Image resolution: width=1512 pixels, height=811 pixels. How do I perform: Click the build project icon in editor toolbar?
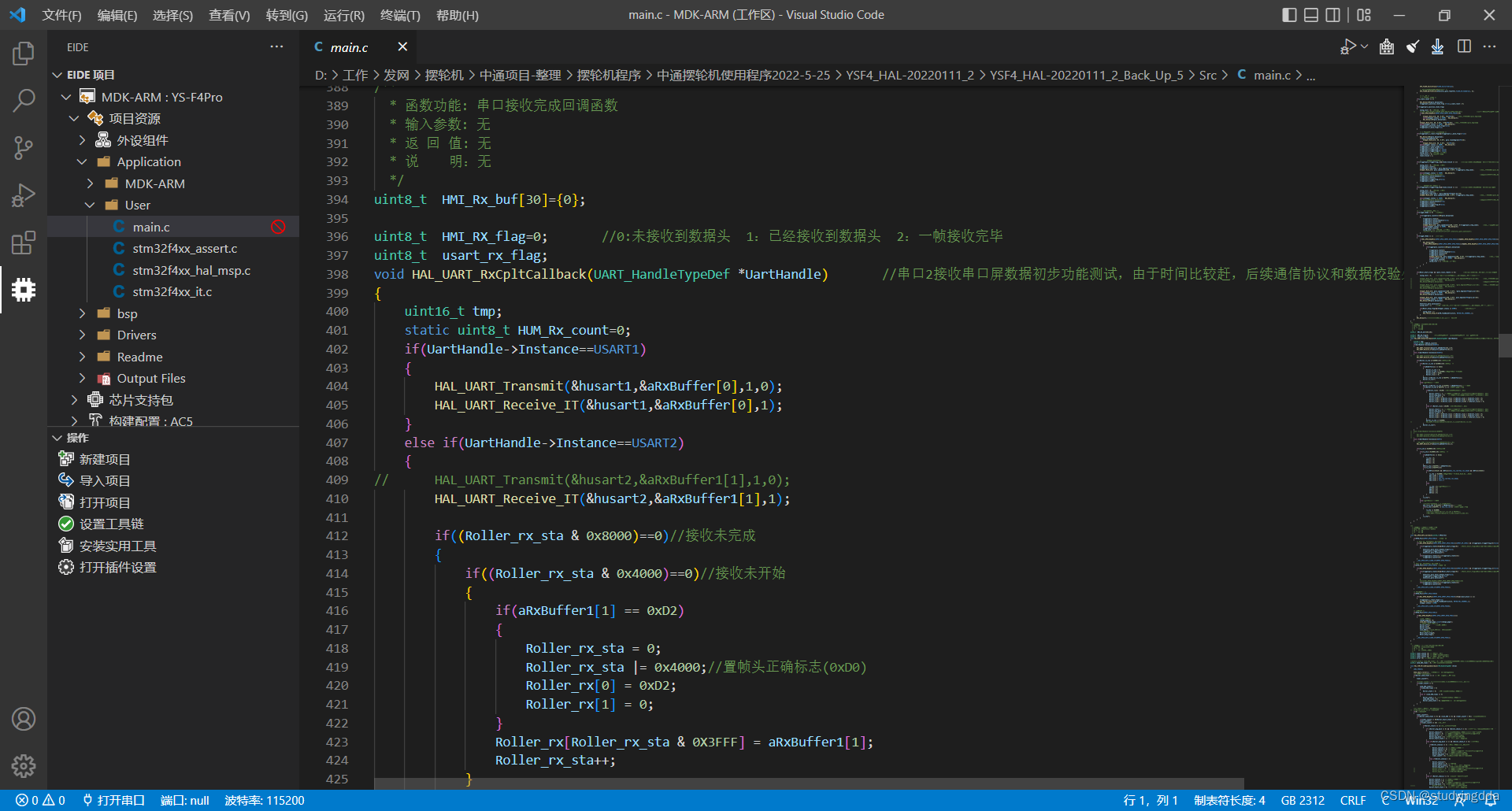(x=1387, y=47)
